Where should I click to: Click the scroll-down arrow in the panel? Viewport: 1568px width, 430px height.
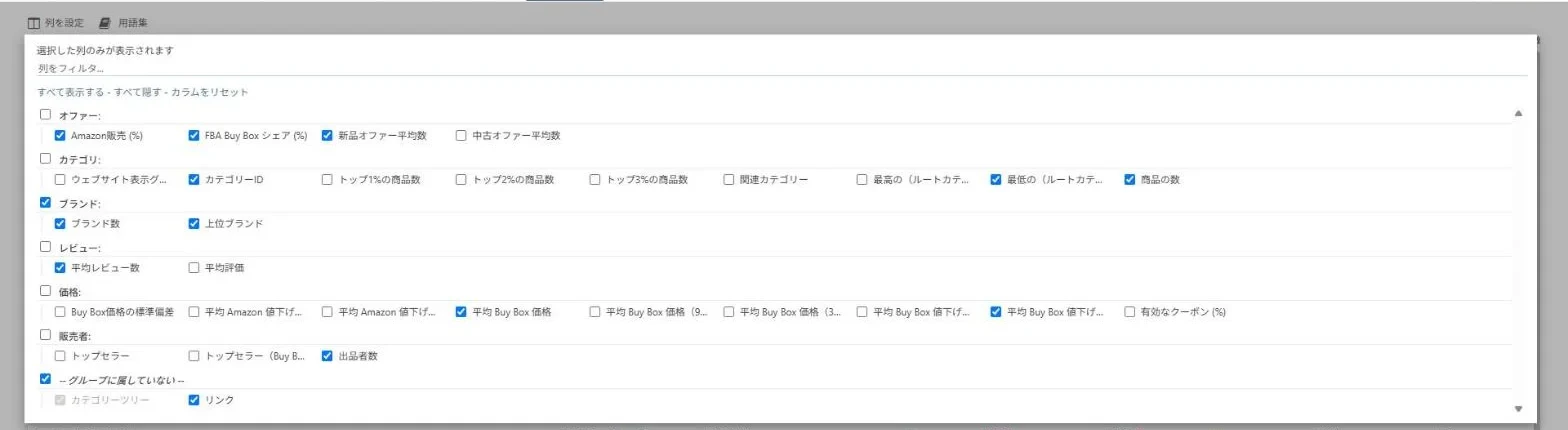[1518, 408]
